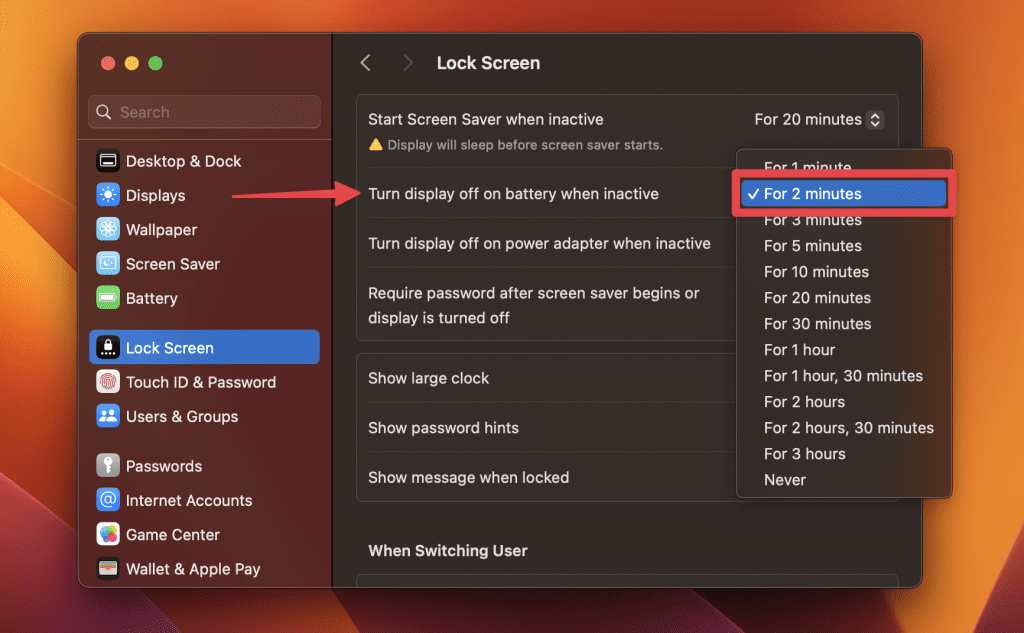The height and width of the screenshot is (633, 1024).
Task: Select For 2 minutes checked option
Action: [x=843, y=193]
